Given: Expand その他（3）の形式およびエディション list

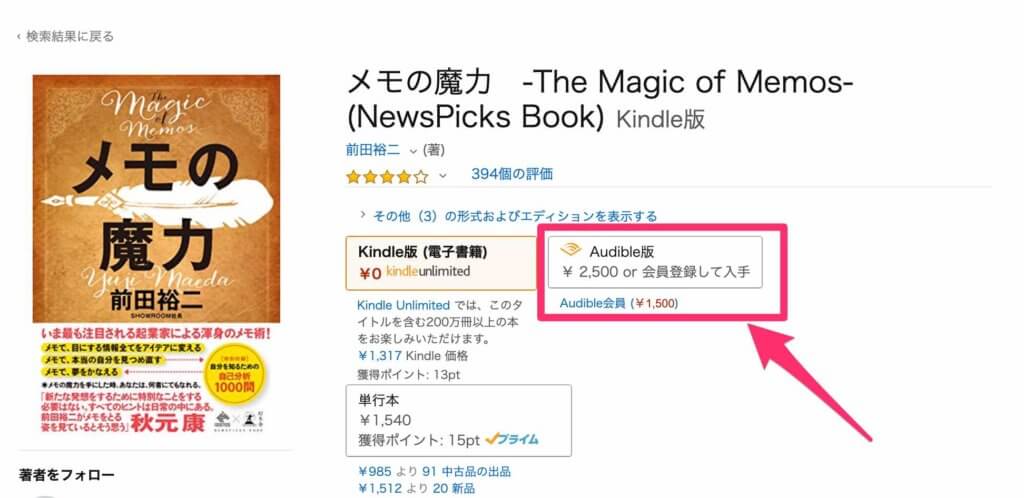Looking at the screenshot, I should (x=514, y=215).
